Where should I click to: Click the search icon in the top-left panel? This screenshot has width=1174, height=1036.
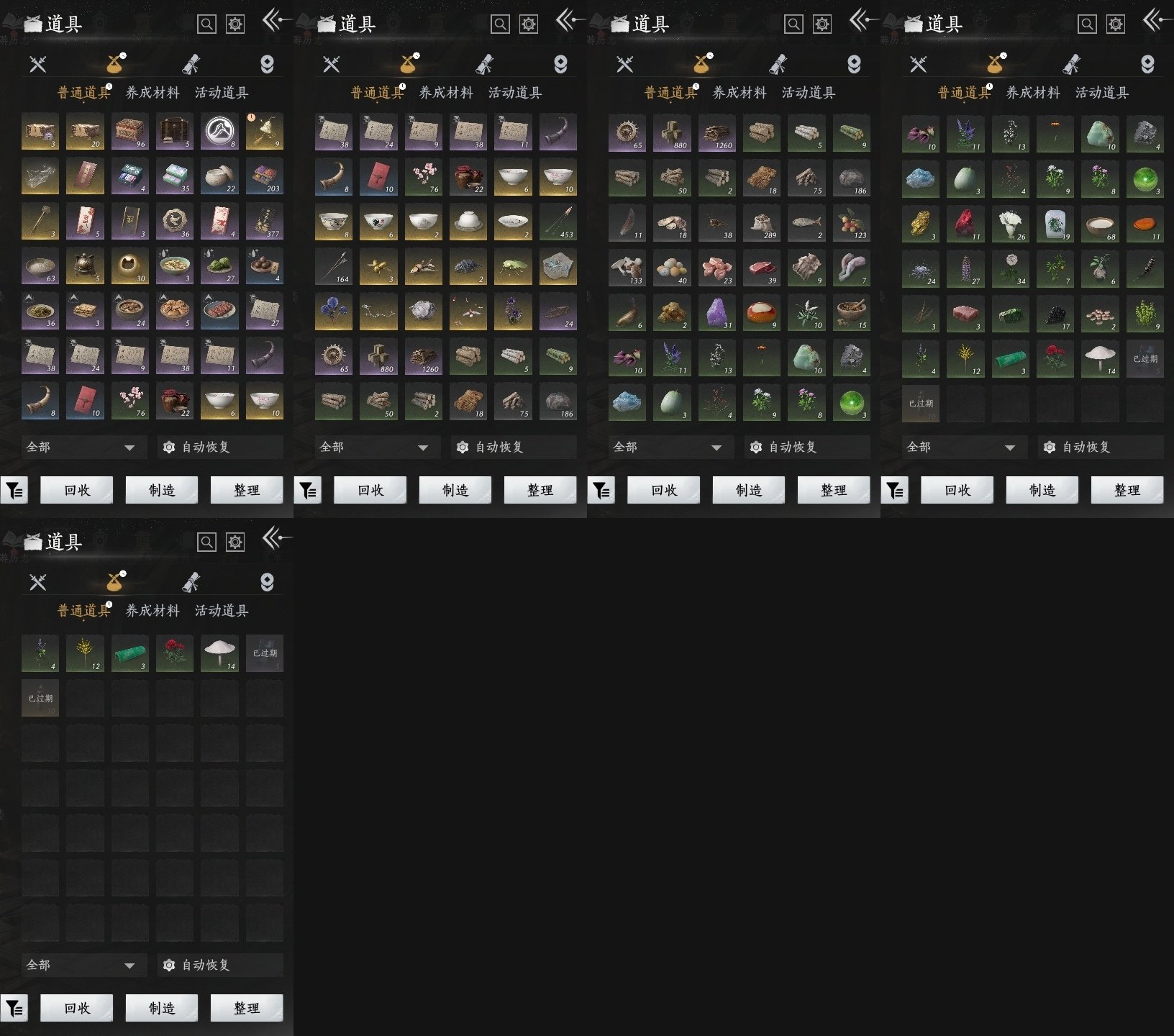(206, 24)
